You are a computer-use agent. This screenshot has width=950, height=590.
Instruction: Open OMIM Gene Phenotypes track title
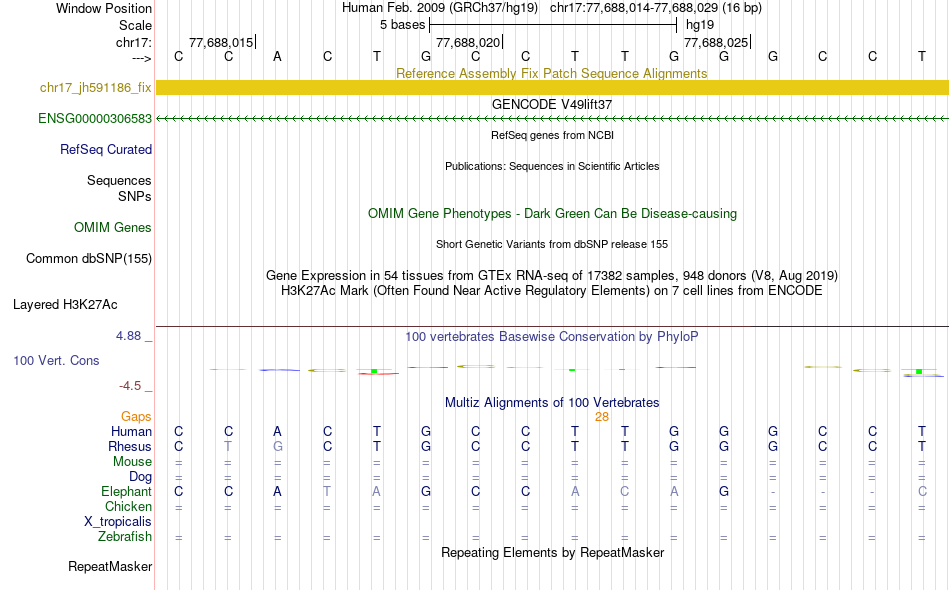552,214
